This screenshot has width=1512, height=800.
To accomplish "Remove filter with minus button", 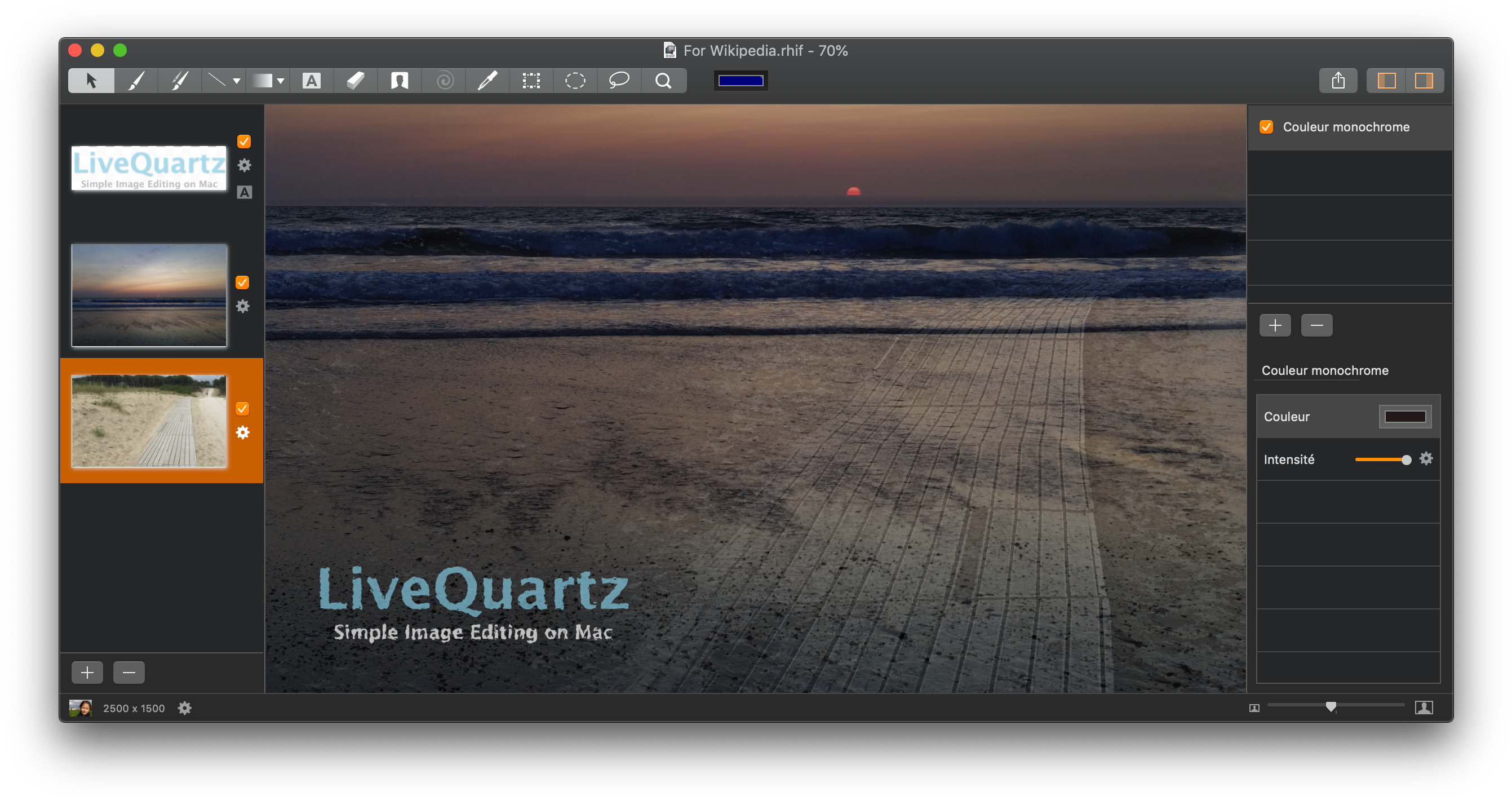I will 1317,325.
